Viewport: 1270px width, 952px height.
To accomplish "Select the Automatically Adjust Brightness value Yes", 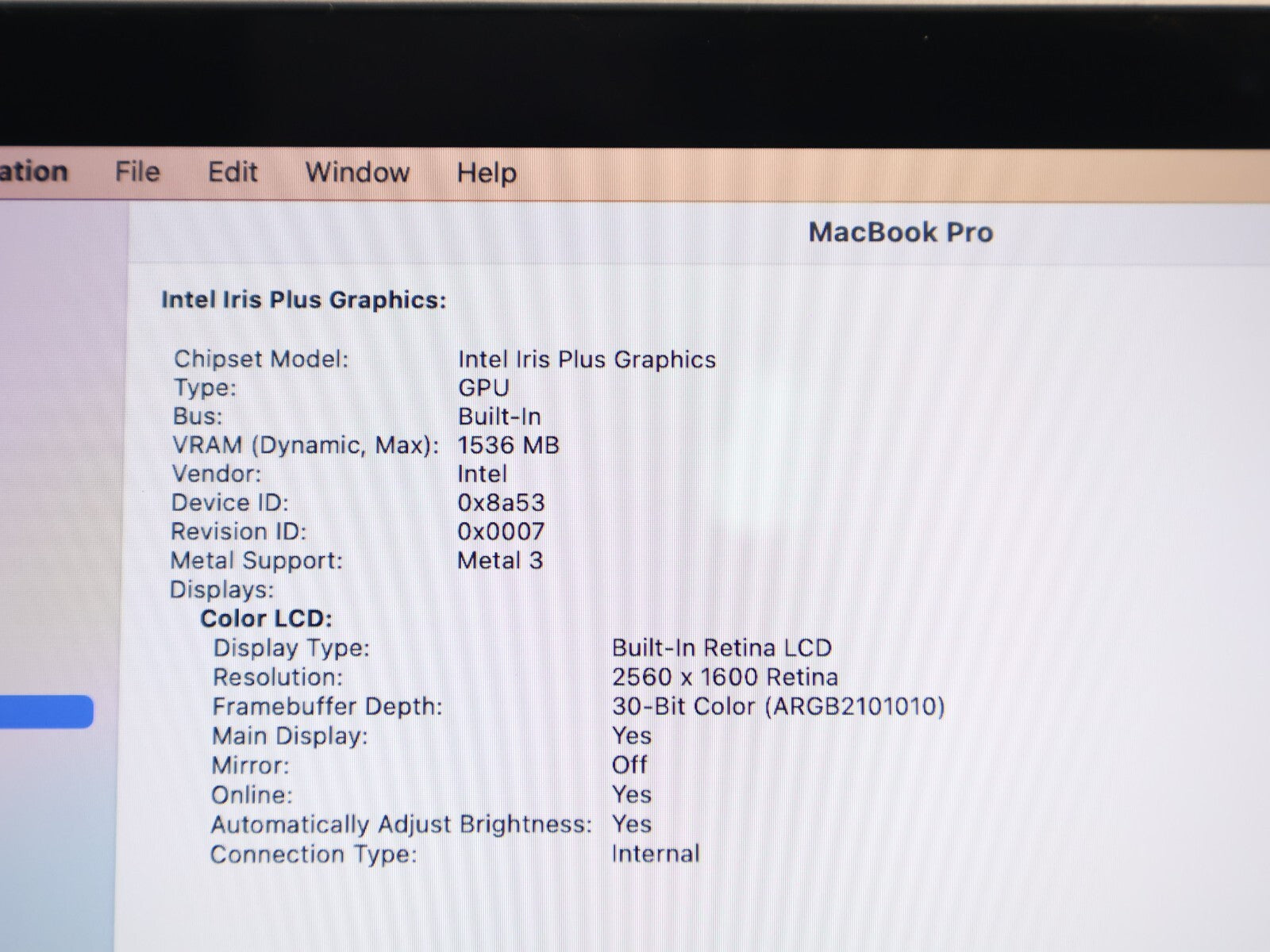I will pyautogui.click(x=632, y=824).
